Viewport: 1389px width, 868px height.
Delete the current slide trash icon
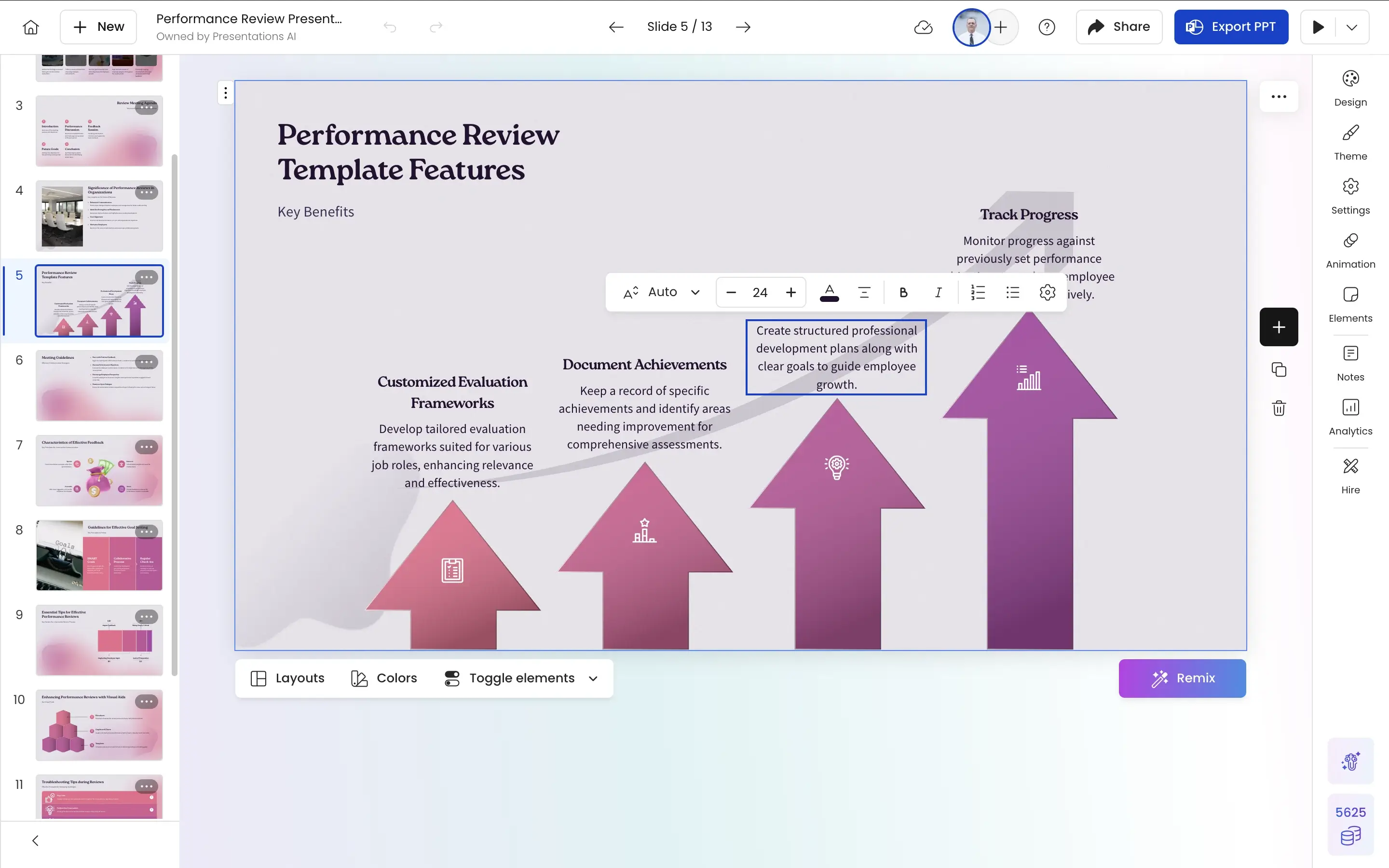(x=1279, y=408)
